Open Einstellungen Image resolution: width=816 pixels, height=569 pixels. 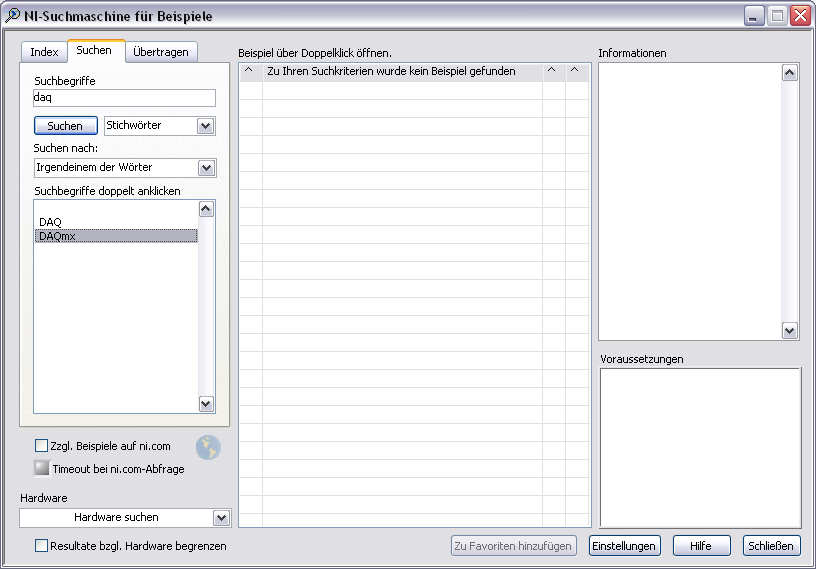(x=624, y=546)
